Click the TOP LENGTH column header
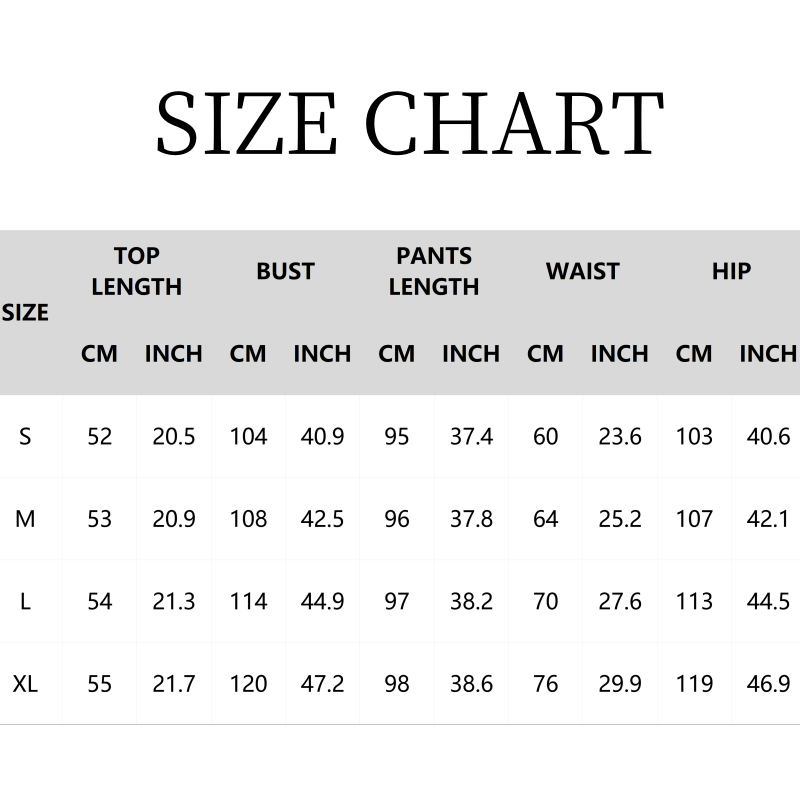 pyautogui.click(x=136, y=271)
